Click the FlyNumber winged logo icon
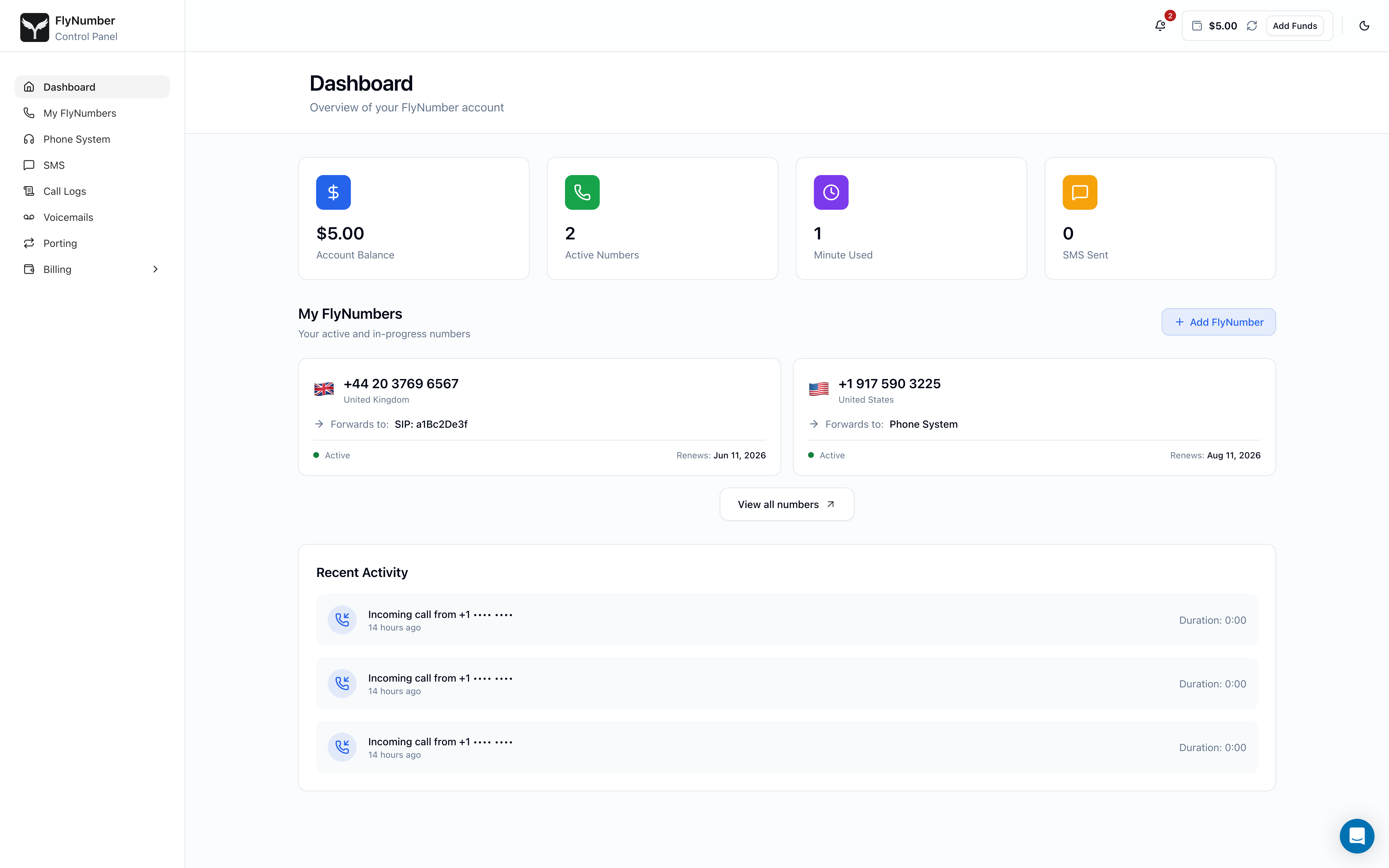This screenshot has width=1389, height=868. (34, 27)
